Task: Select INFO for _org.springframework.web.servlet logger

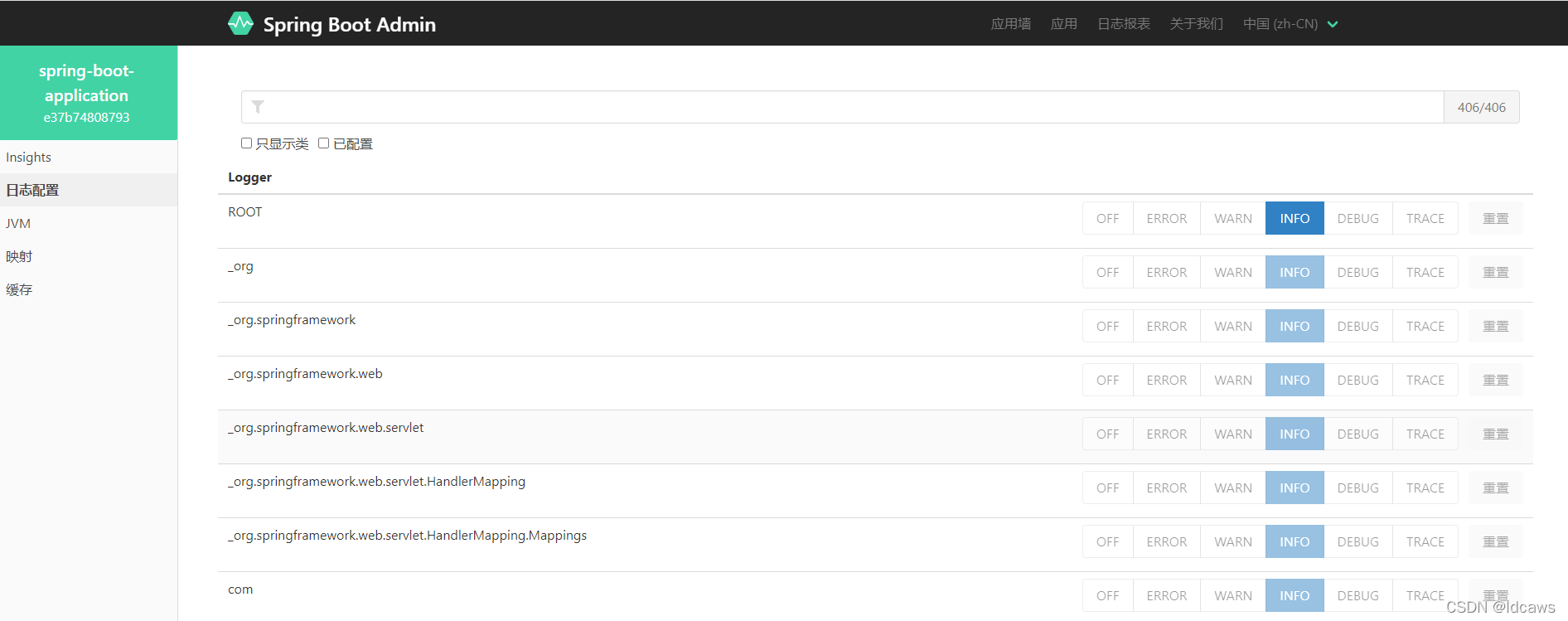Action: (x=1295, y=434)
